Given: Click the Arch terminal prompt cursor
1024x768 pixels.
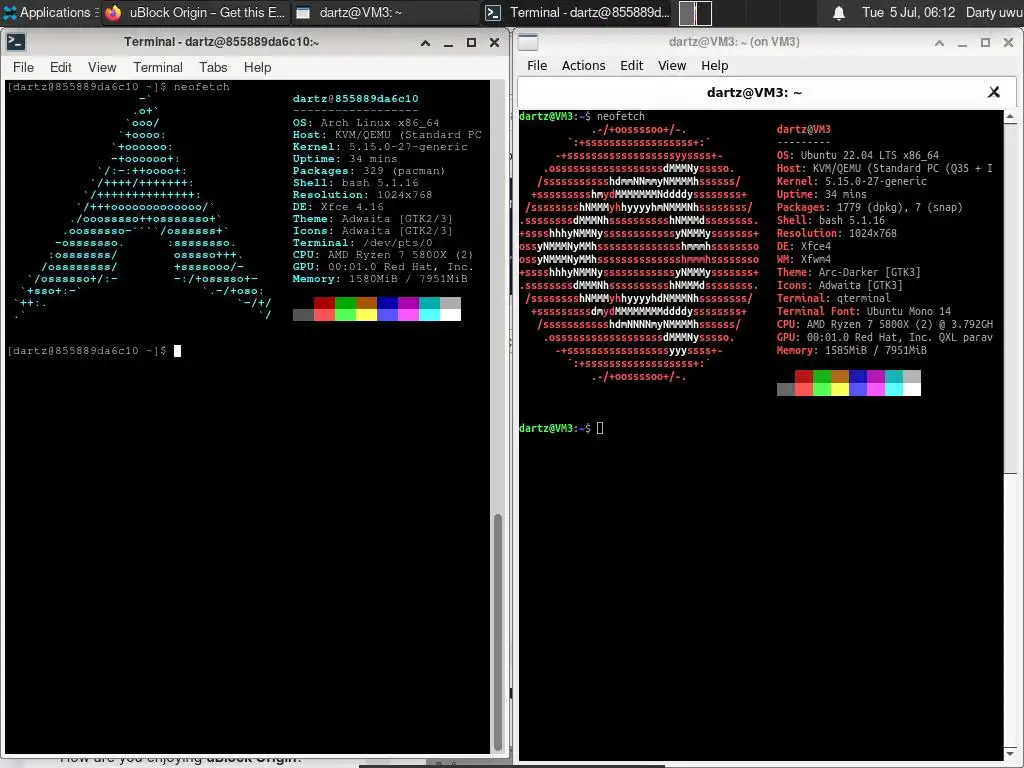Looking at the screenshot, I should 178,351.
